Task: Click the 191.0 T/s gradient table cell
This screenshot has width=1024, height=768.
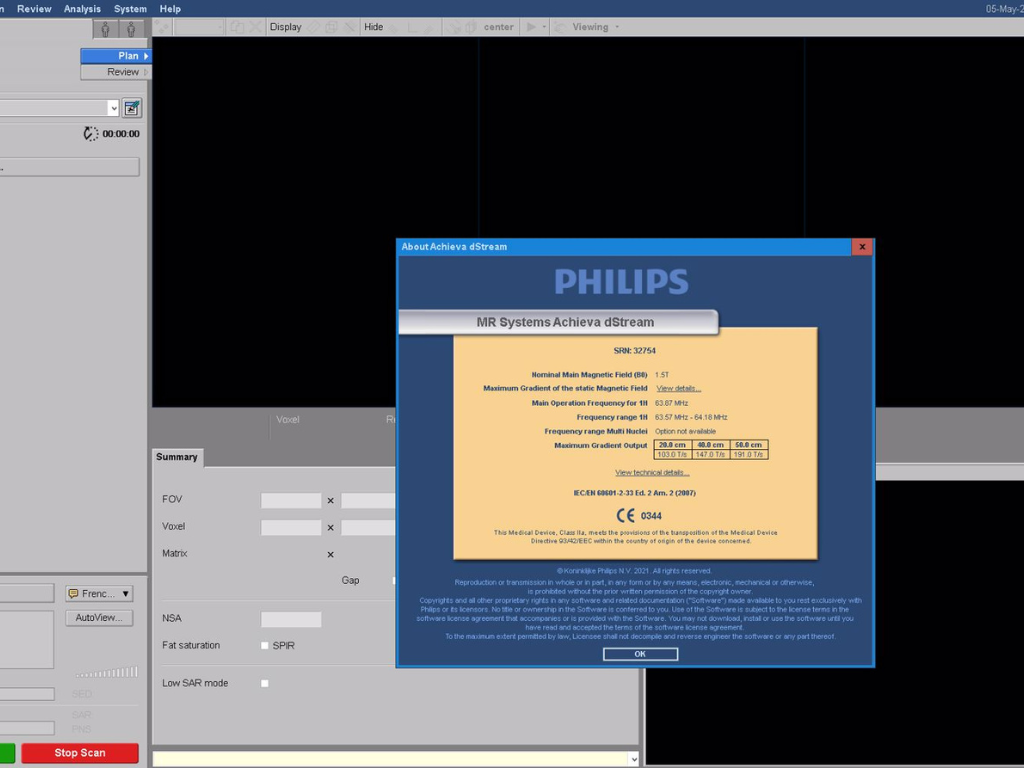Action: 748,455
